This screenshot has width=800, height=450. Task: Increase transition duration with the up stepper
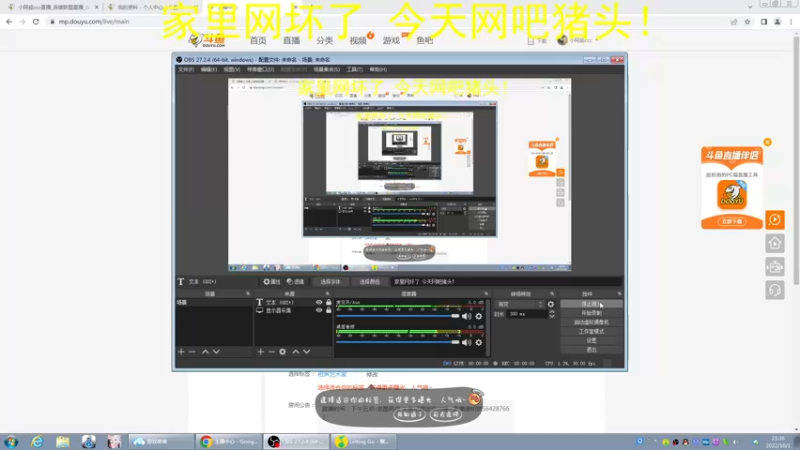(552, 312)
